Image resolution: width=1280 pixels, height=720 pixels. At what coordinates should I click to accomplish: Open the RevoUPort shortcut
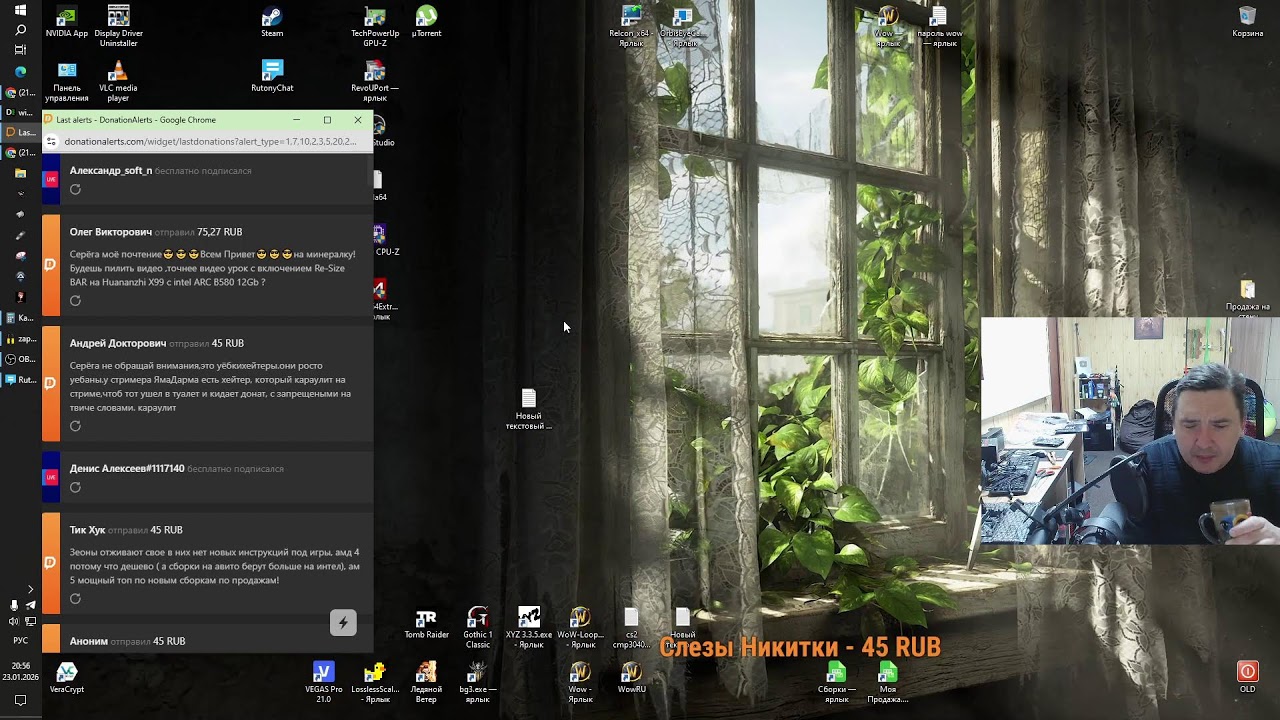pyautogui.click(x=375, y=82)
